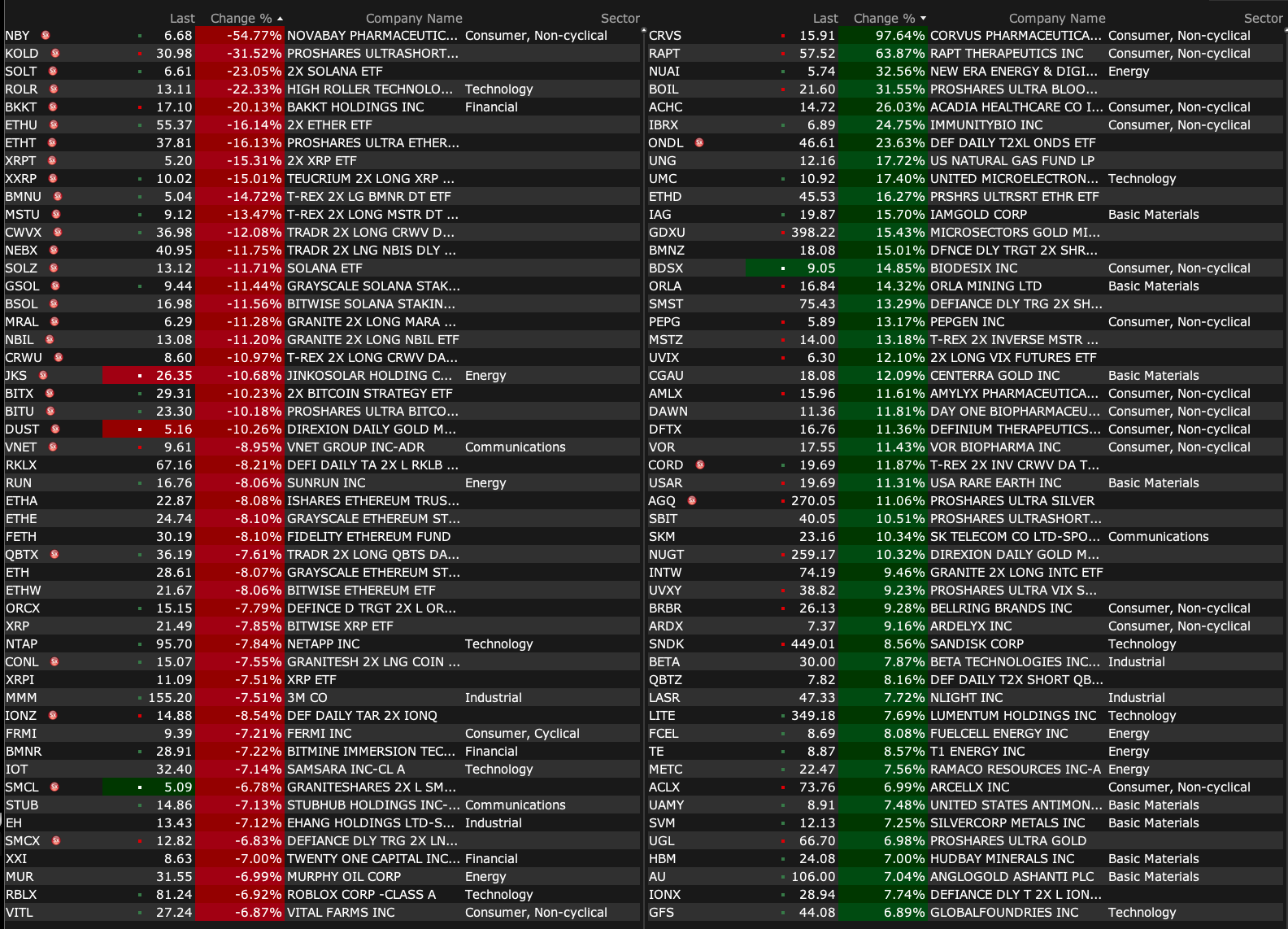Click the red badge icon beside AGQ
This screenshot has height=929, width=1288.
pos(692,500)
